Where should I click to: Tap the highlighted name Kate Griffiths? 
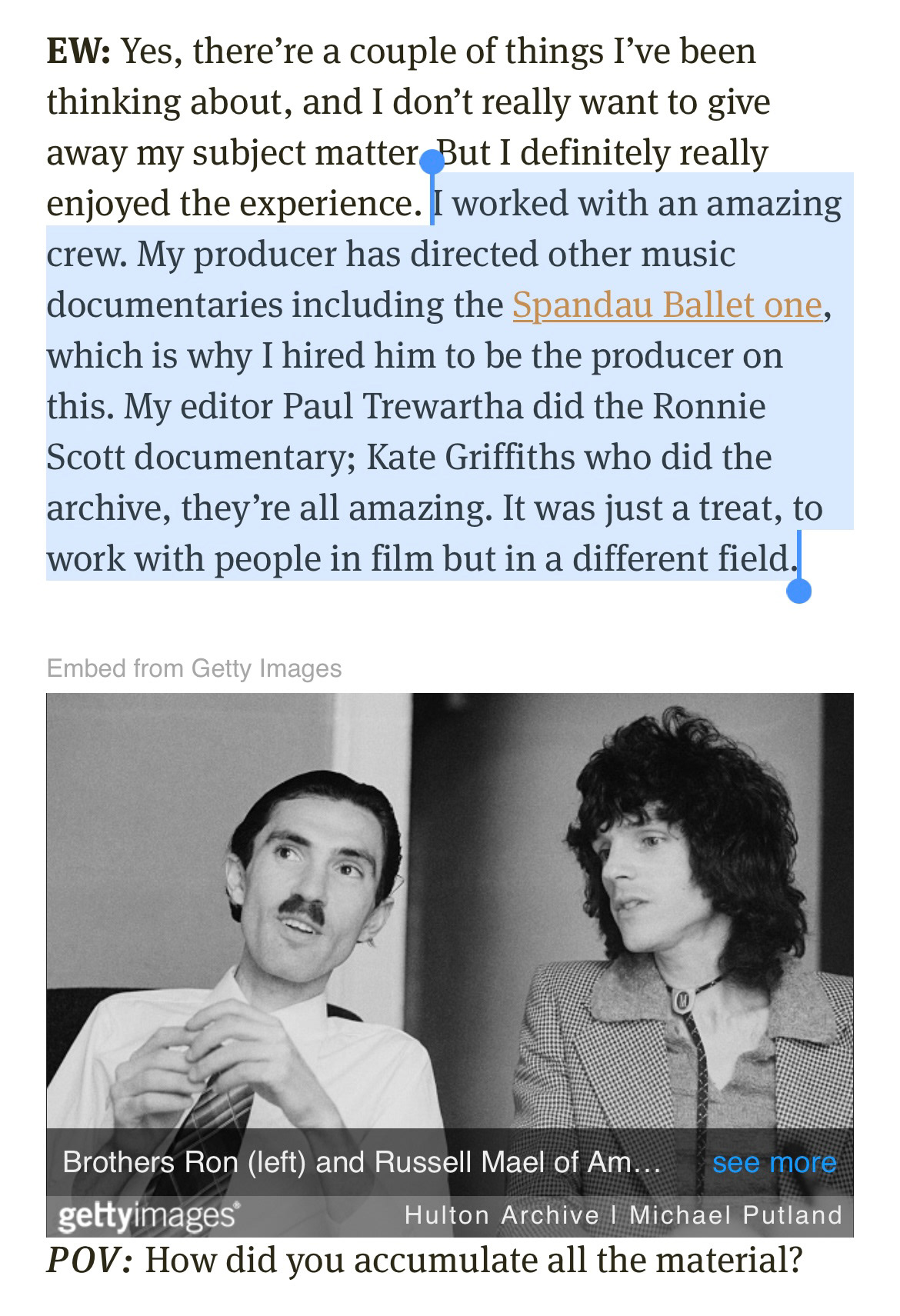(x=471, y=457)
